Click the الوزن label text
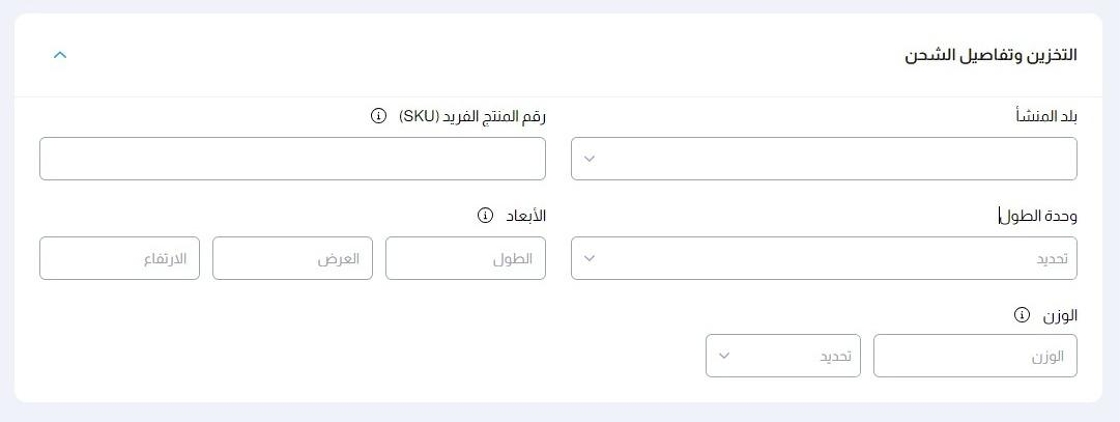The image size is (1120, 422). click(x=1057, y=316)
